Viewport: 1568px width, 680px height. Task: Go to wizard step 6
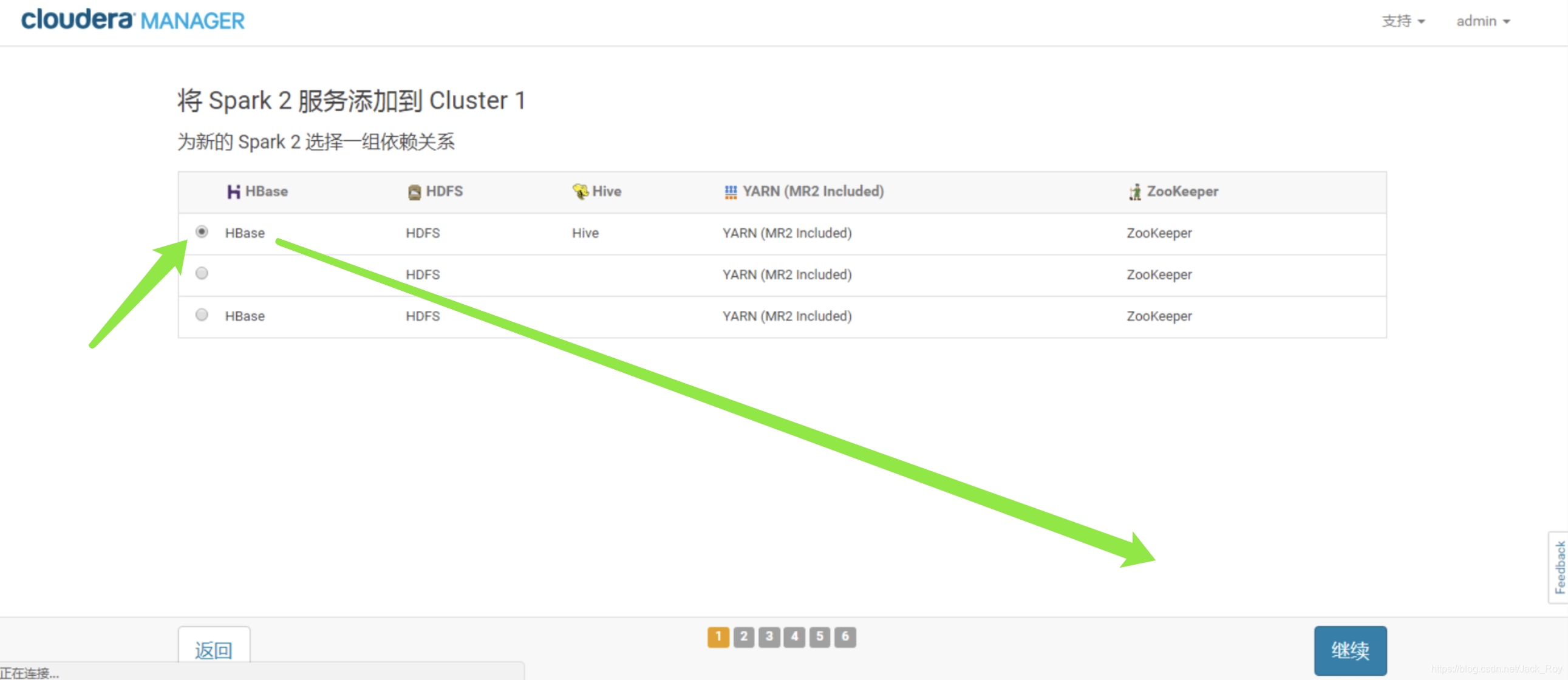pyautogui.click(x=845, y=637)
